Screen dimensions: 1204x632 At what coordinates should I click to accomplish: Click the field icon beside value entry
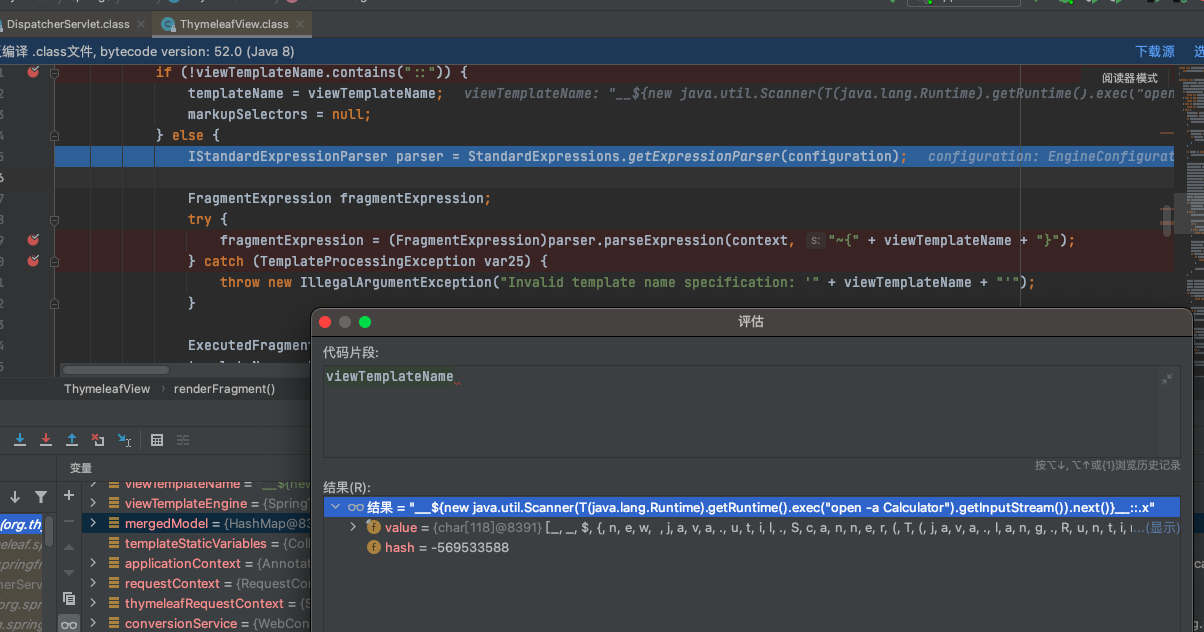click(x=374, y=527)
